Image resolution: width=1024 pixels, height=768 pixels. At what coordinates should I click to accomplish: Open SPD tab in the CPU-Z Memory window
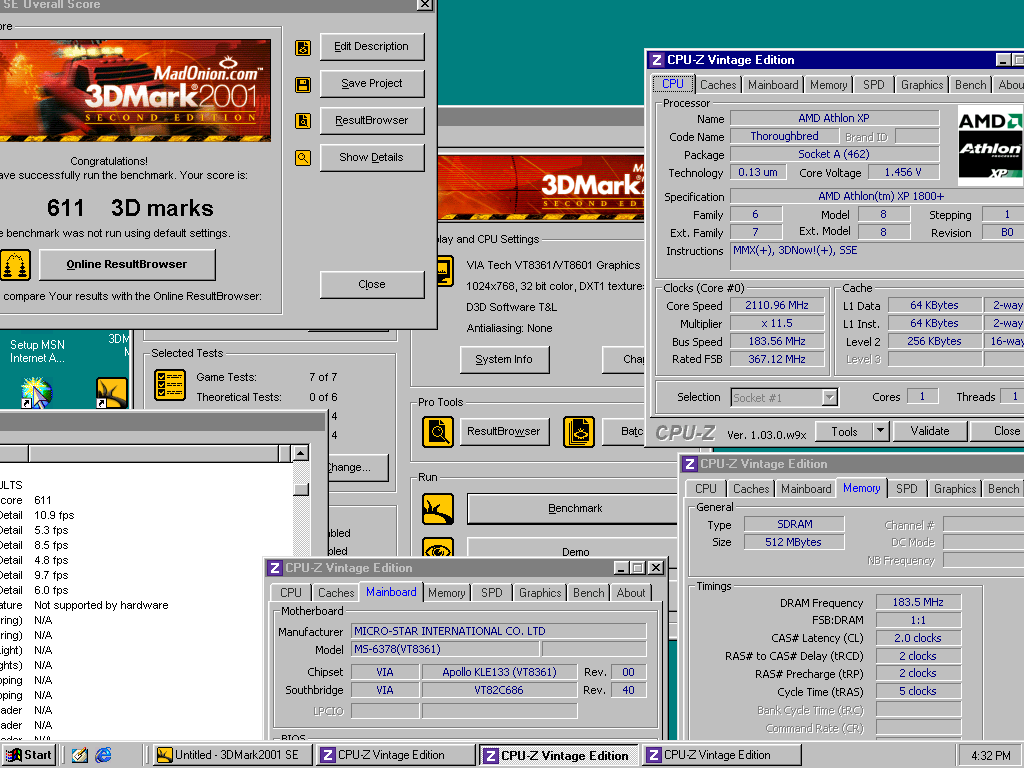pos(906,489)
